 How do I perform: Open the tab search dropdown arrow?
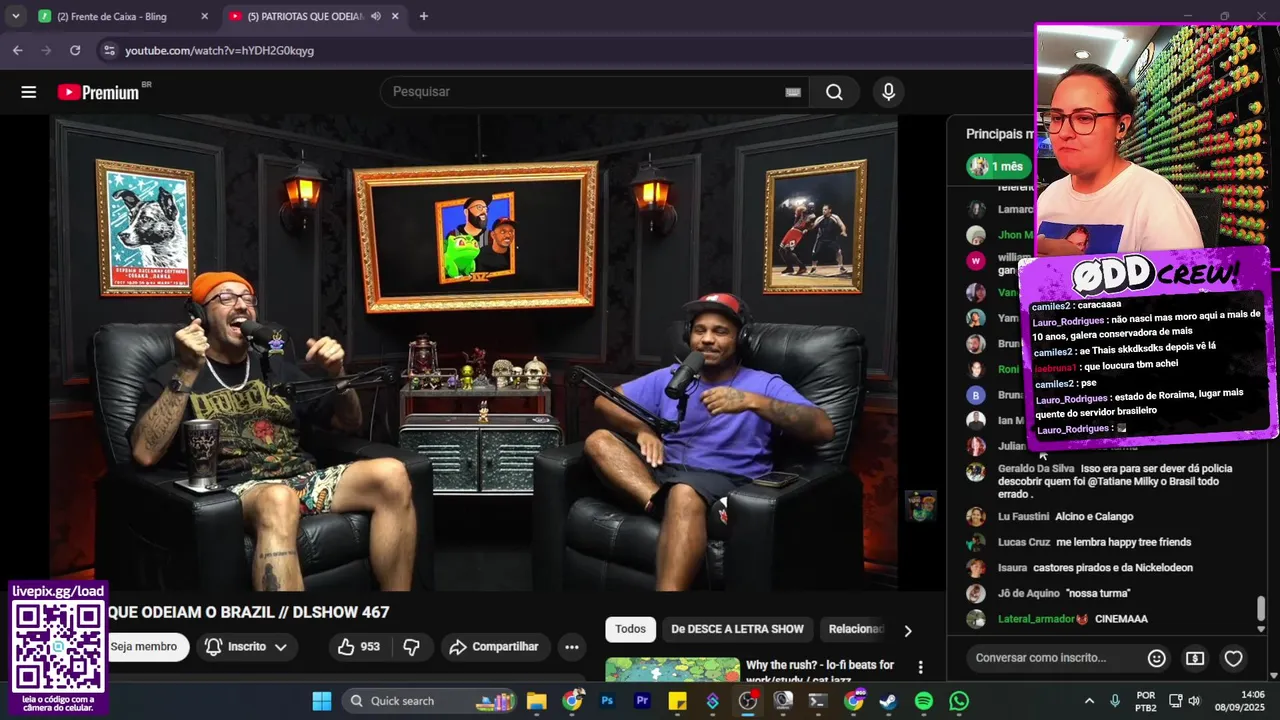pos(15,16)
